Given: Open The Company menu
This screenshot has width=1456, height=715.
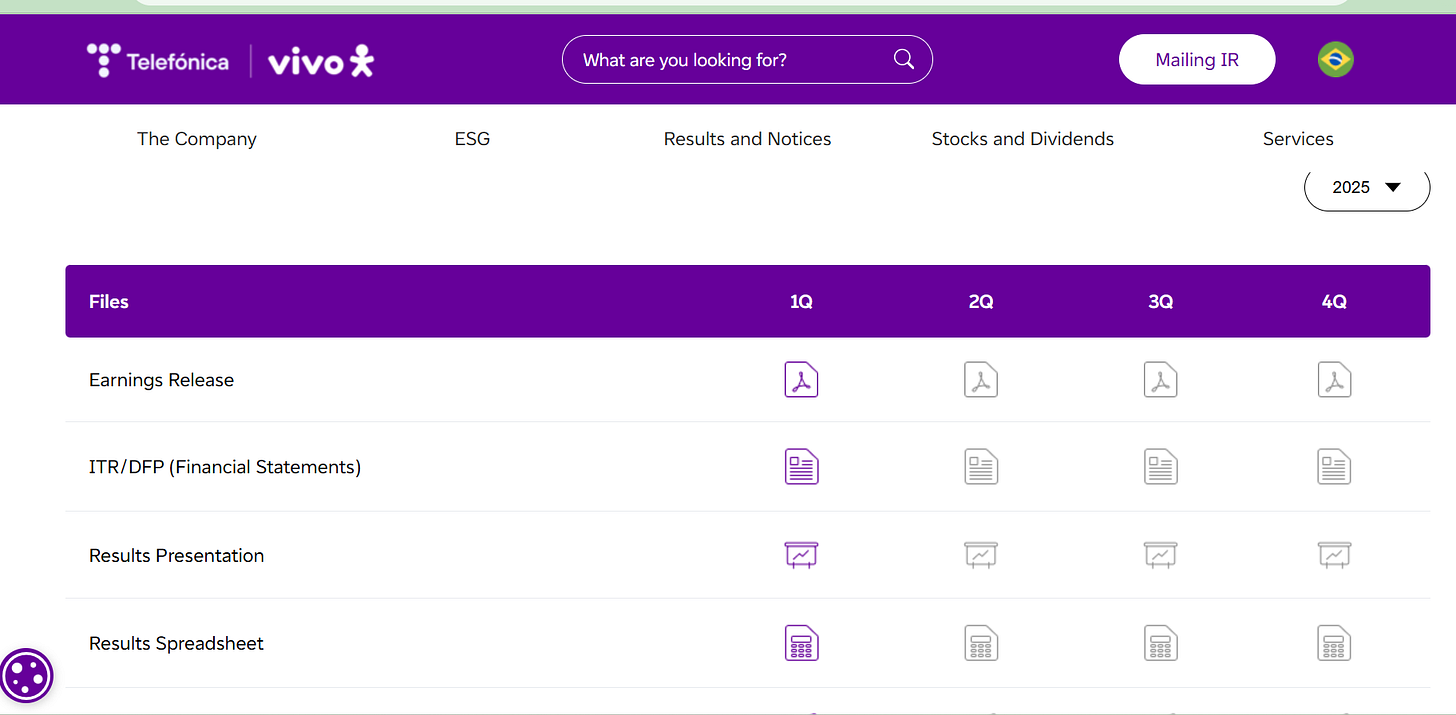Looking at the screenshot, I should click(x=197, y=139).
